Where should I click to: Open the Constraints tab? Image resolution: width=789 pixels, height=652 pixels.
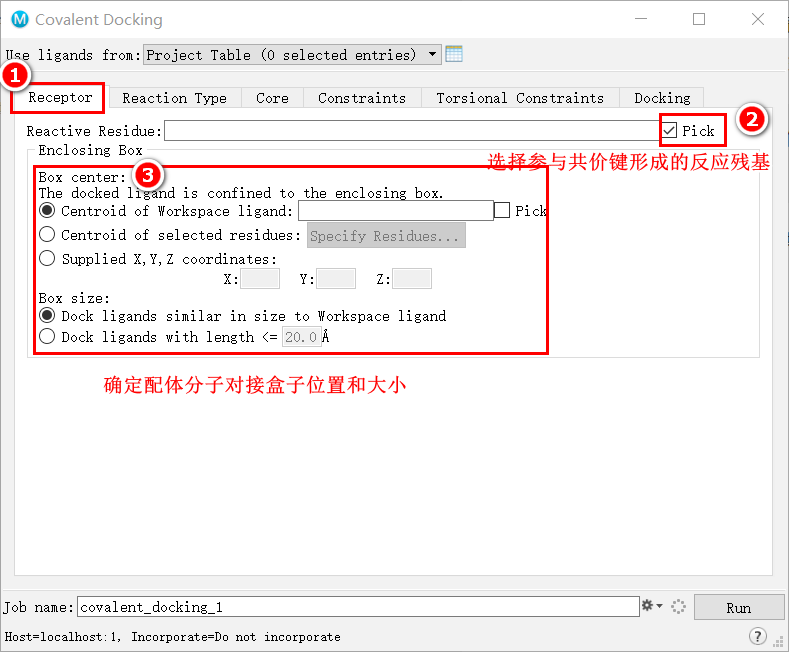pos(362,98)
